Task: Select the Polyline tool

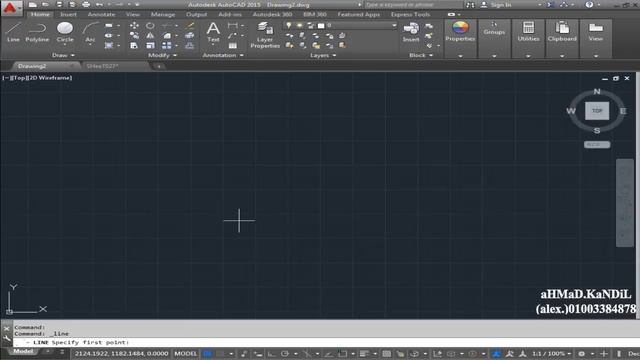Action: [37, 33]
